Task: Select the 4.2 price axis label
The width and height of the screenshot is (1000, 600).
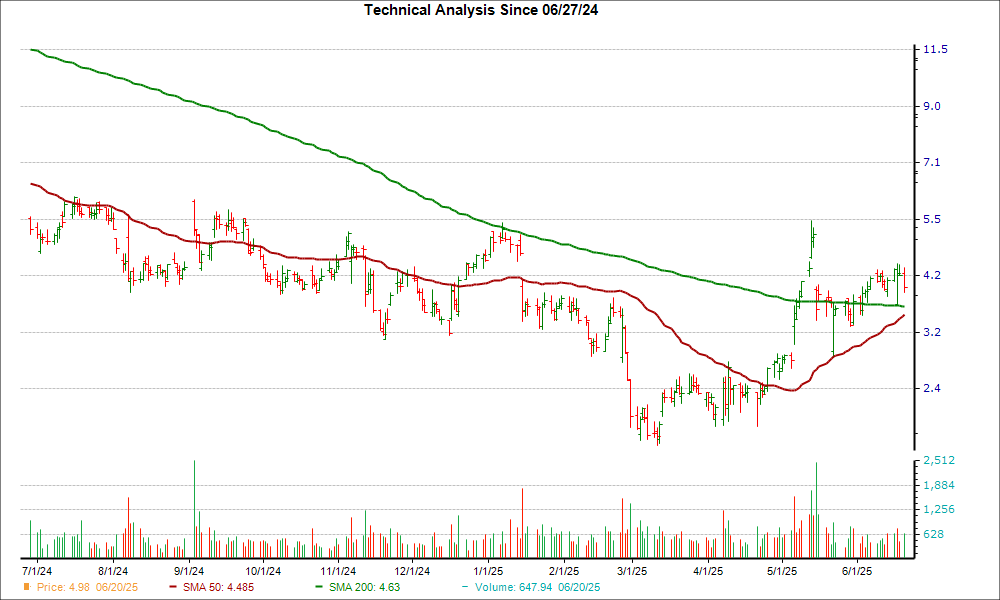Action: [932, 275]
